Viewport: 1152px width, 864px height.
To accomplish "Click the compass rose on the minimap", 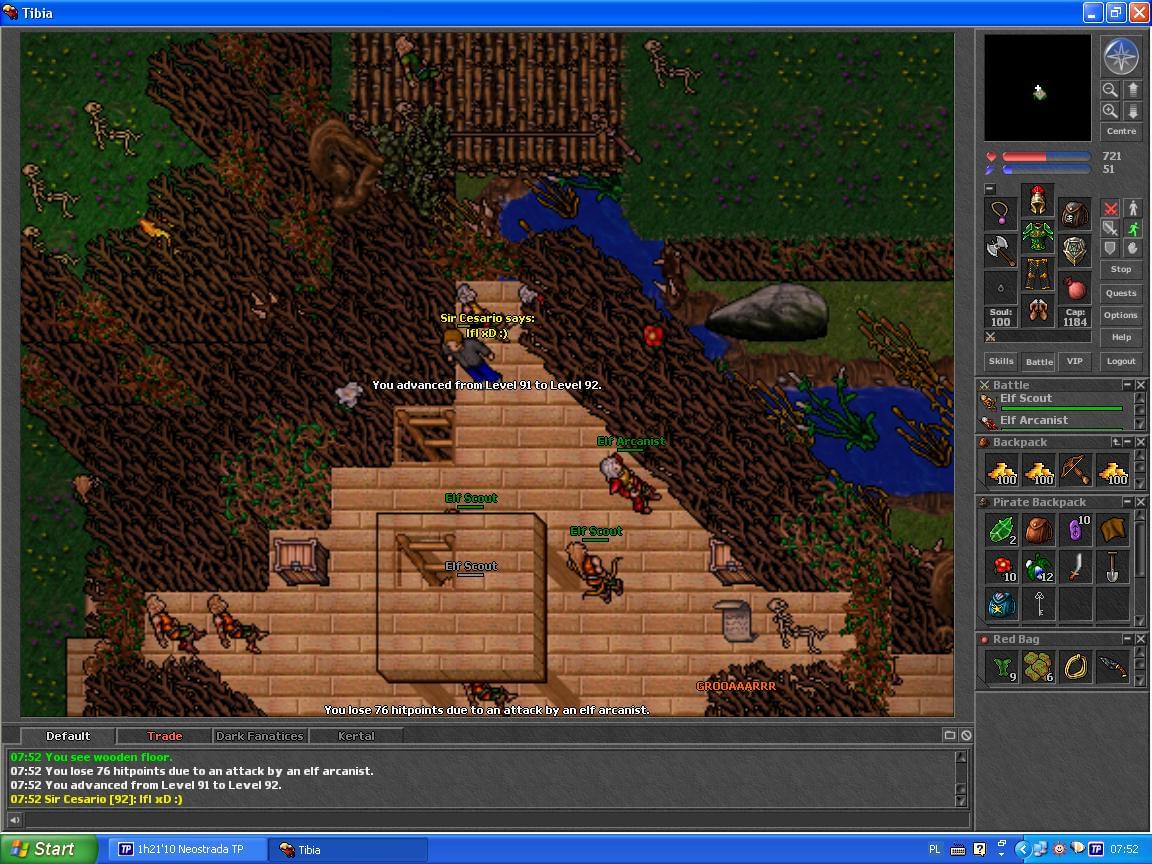I will pyautogui.click(x=1121, y=57).
